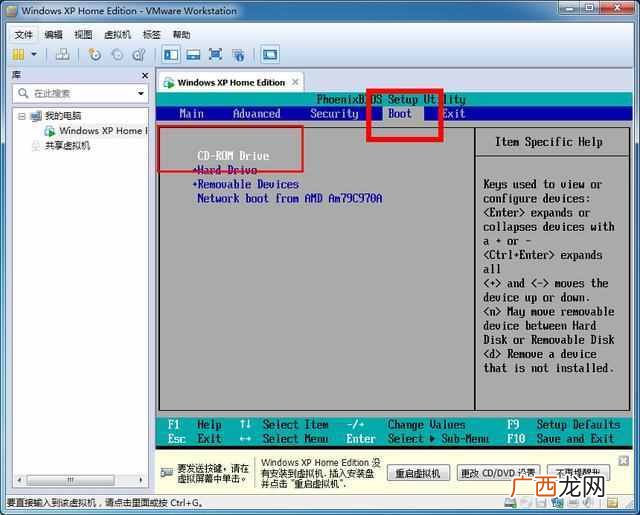Select Removable Devices boot entry
Viewport: 640px width, 515px height.
point(246,184)
